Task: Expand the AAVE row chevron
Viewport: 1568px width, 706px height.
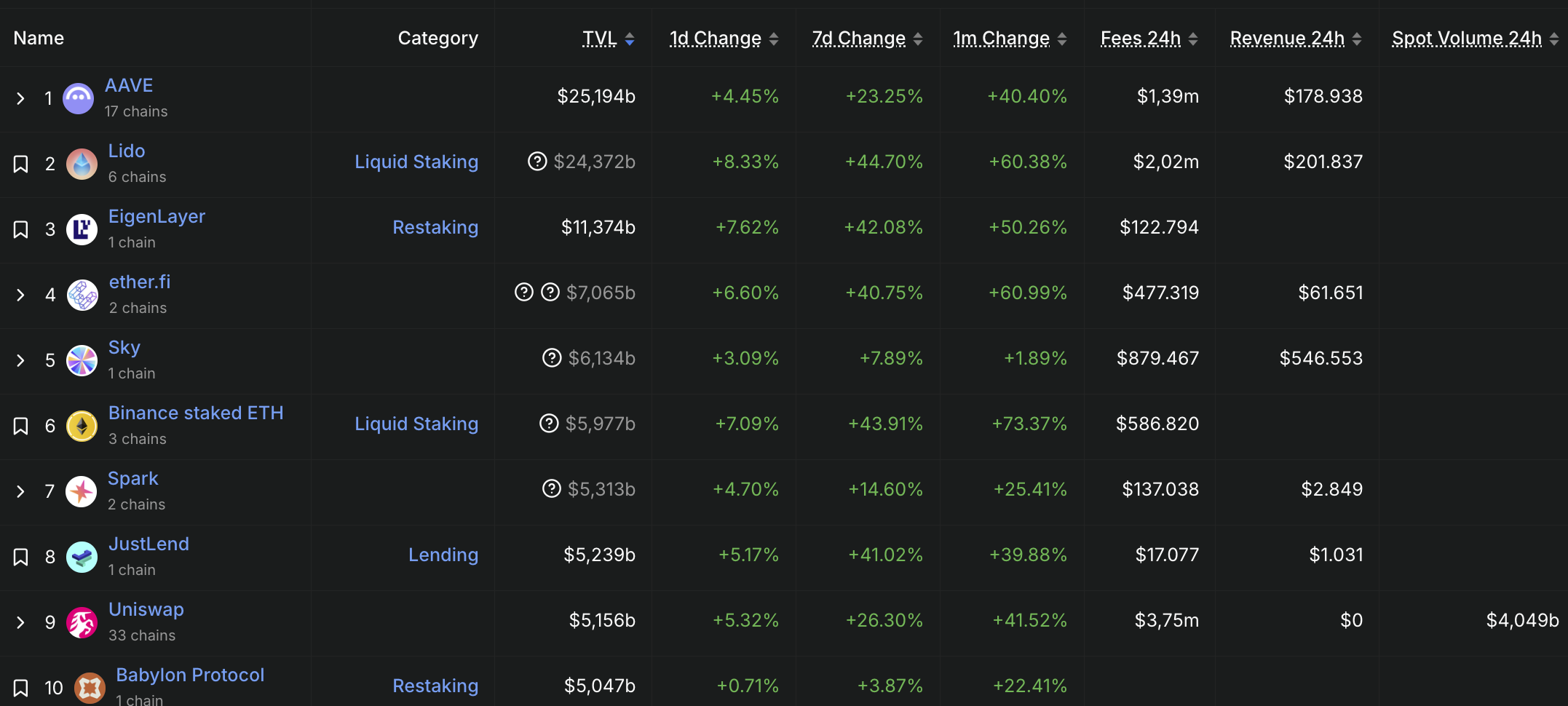Action: click(x=21, y=98)
